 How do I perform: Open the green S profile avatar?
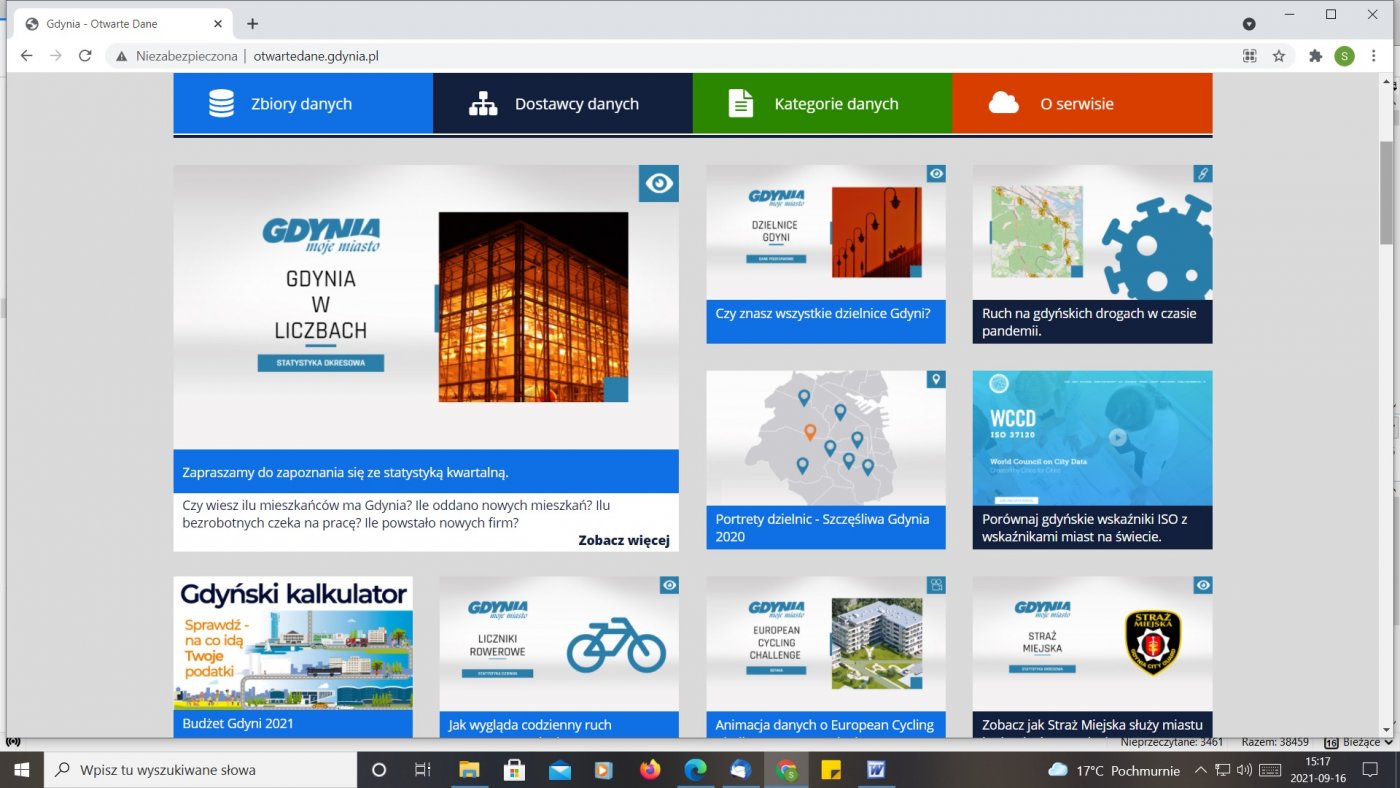pyautogui.click(x=1344, y=56)
